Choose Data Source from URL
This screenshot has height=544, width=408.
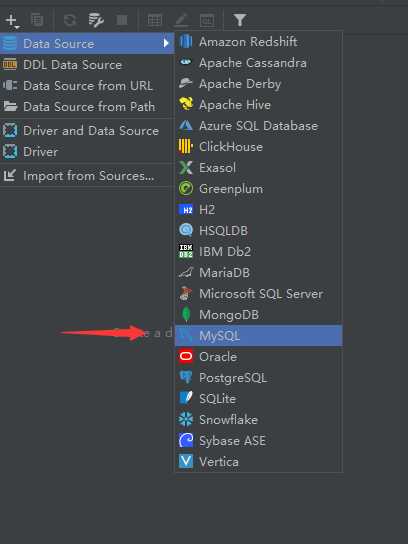click(x=87, y=85)
